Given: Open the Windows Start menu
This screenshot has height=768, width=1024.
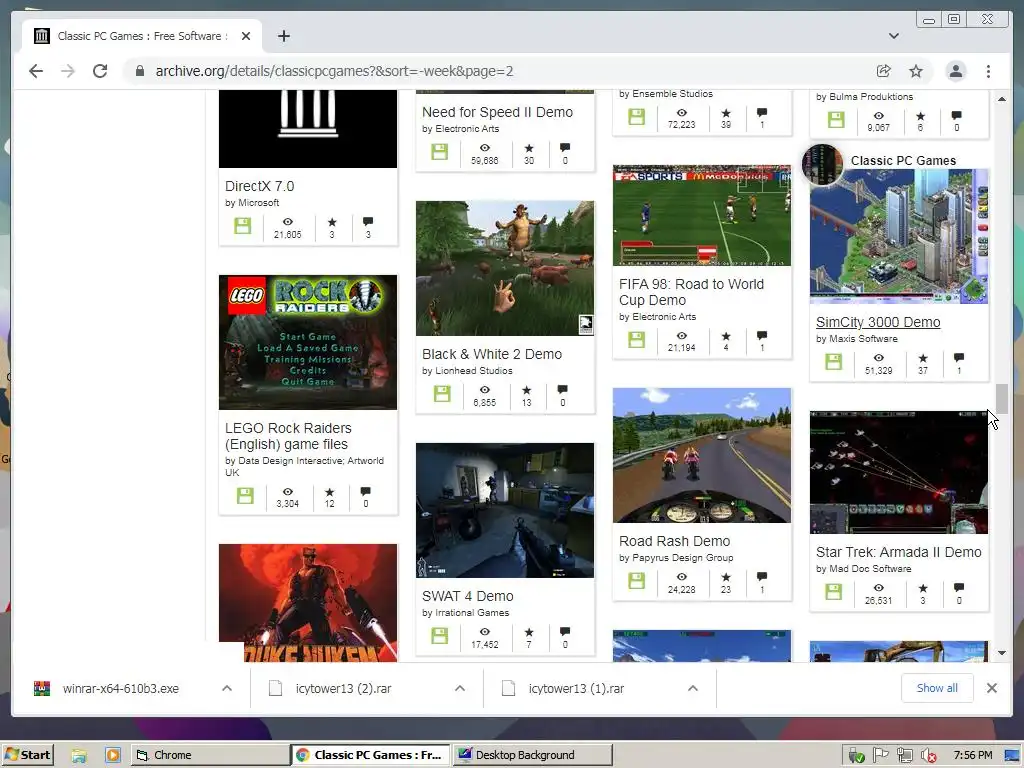Looking at the screenshot, I should [27, 755].
